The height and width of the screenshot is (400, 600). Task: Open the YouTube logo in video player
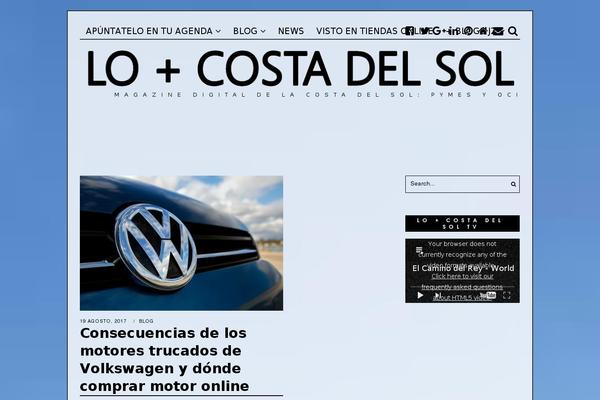click(488, 295)
